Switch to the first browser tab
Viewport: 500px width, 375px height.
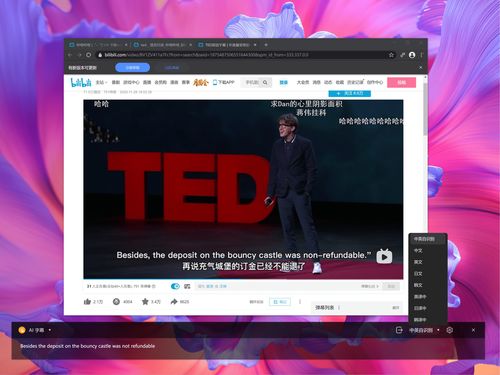pos(97,45)
